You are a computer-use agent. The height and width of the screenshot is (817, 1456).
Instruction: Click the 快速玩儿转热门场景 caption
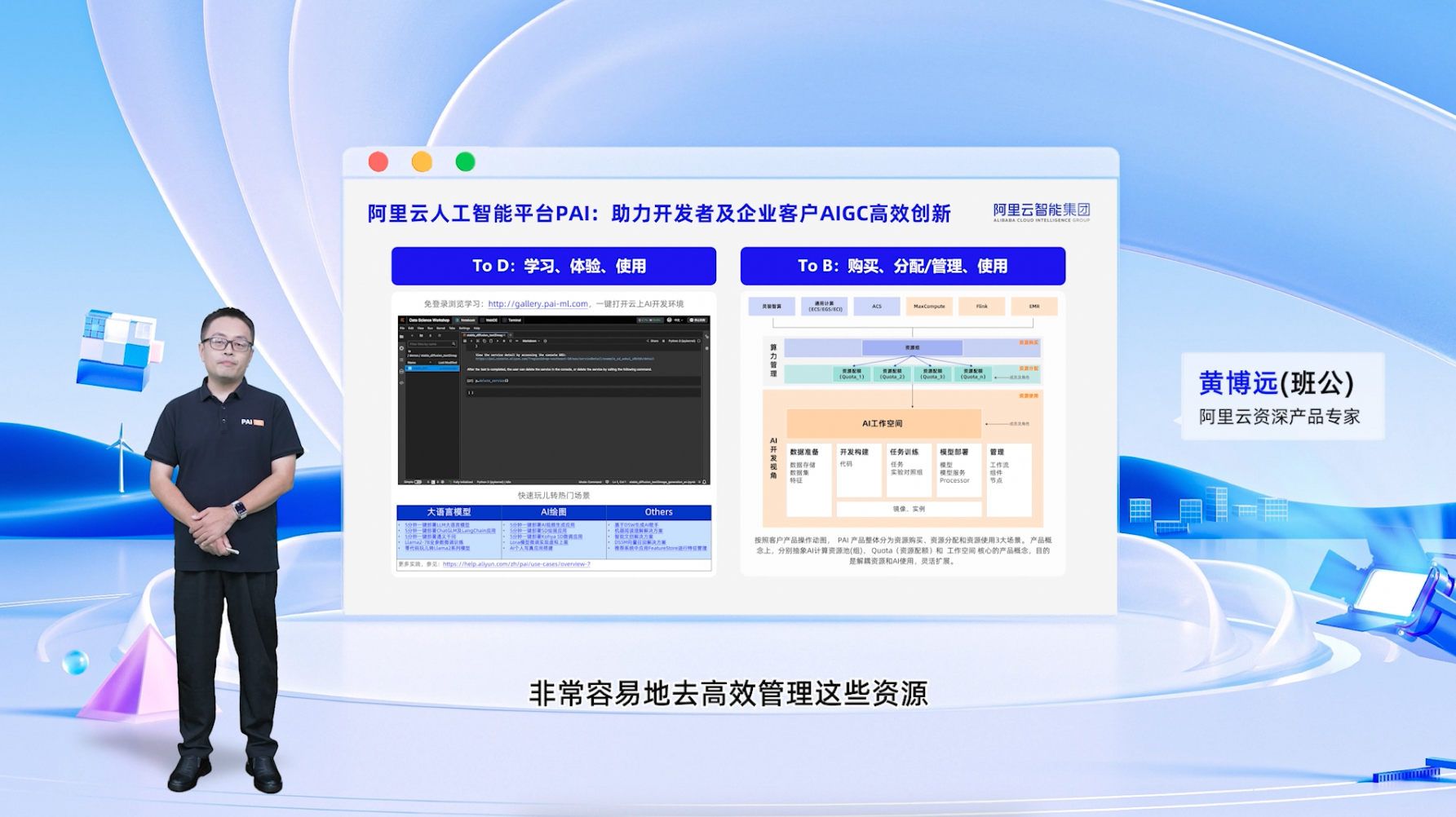click(554, 495)
